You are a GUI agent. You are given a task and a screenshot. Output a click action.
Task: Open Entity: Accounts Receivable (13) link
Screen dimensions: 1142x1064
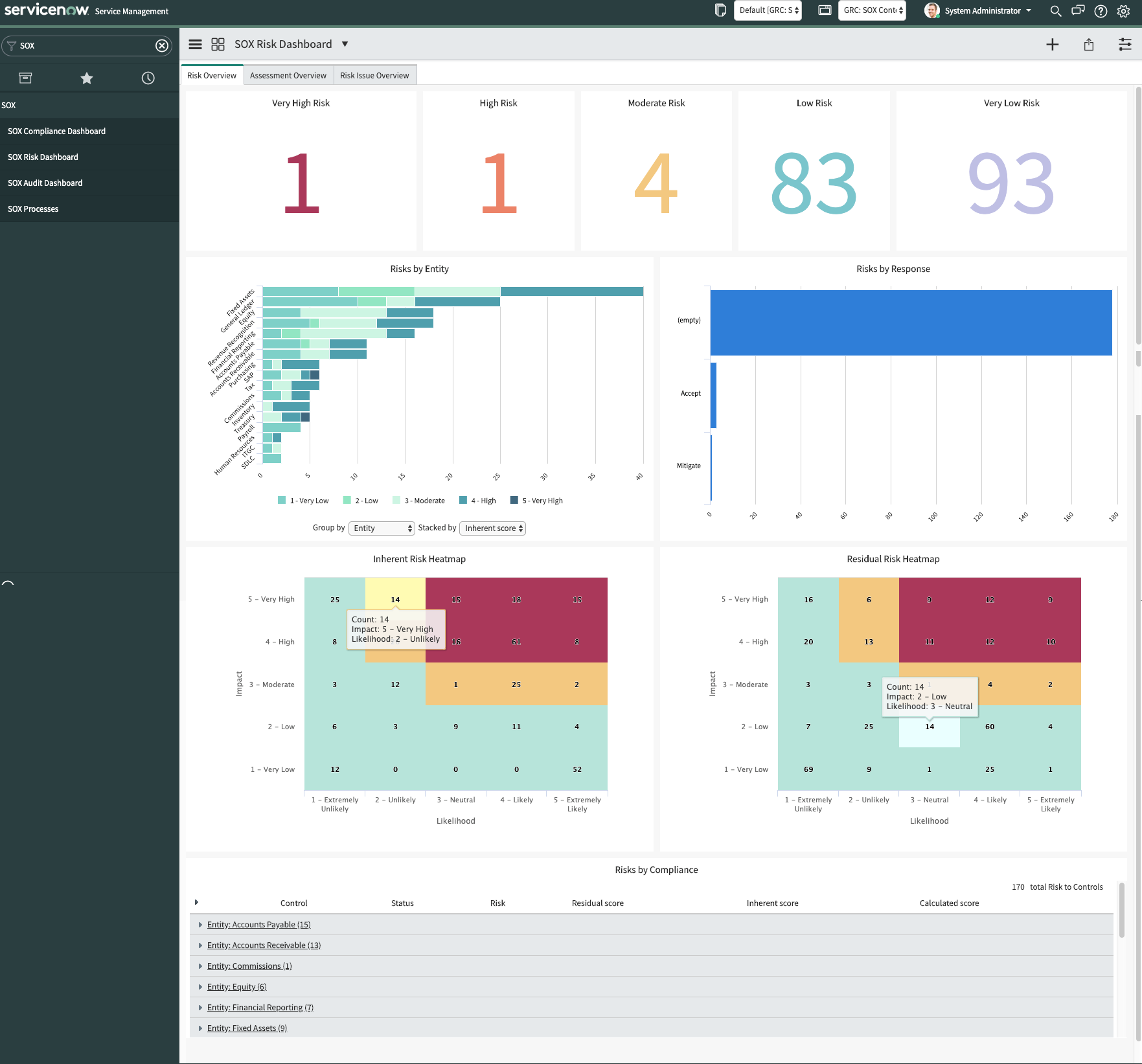[264, 945]
